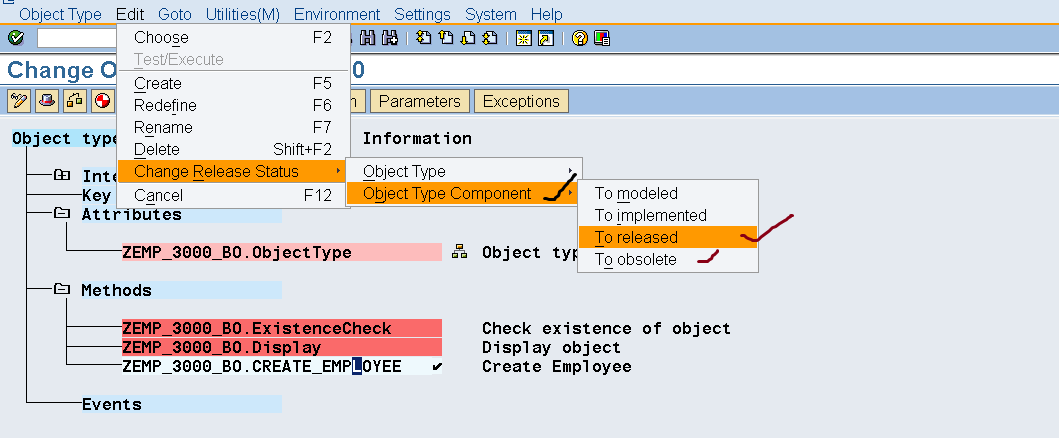Select 'To obsolete' status option
This screenshot has width=1059, height=438.
coord(635,259)
